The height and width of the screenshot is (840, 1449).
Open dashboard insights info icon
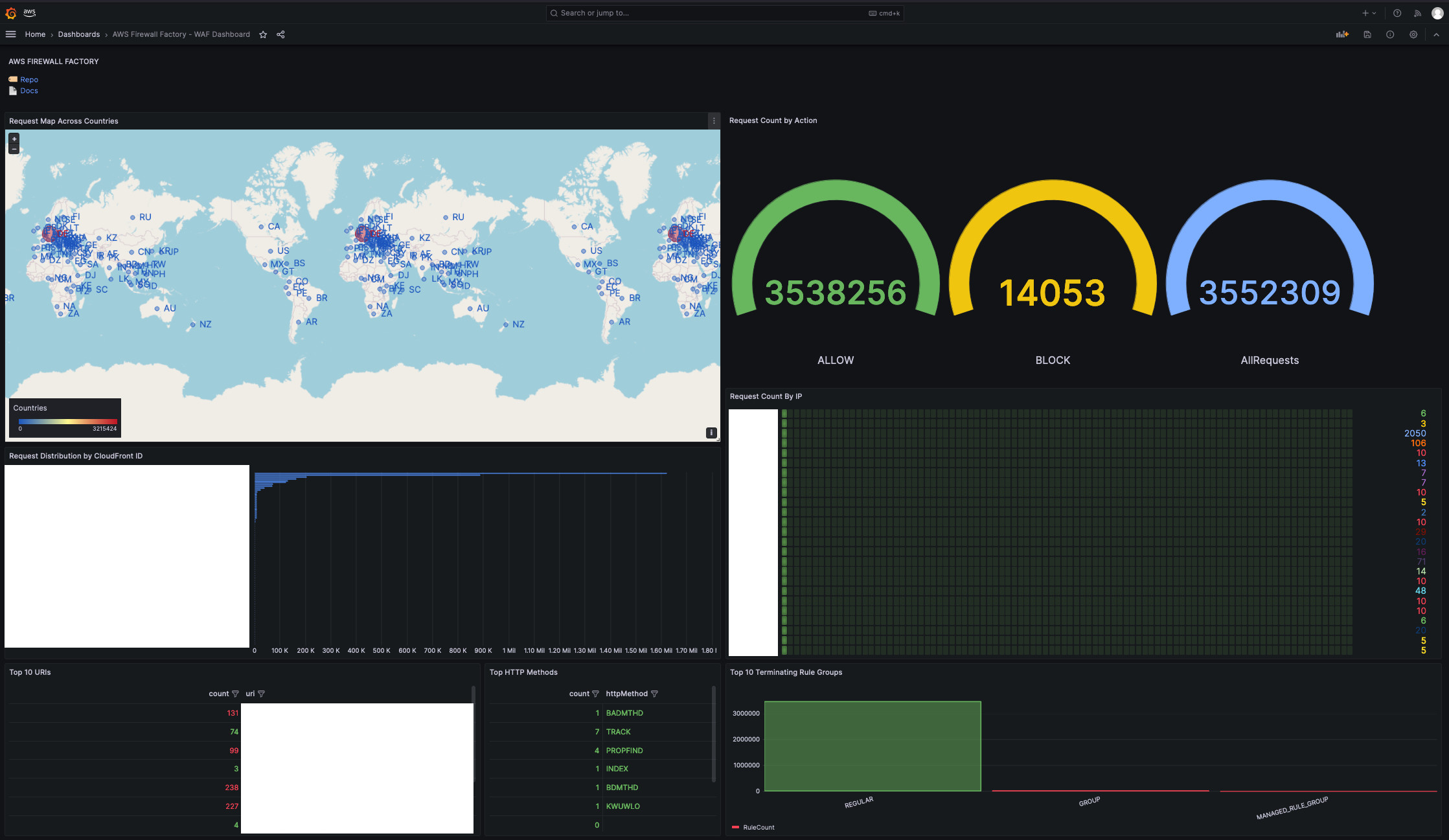1390,35
